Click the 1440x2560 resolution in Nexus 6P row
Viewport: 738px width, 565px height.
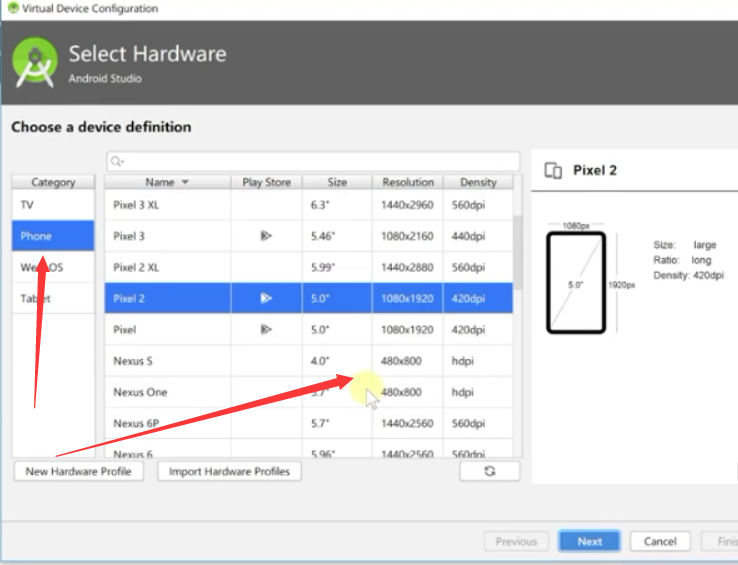(407, 423)
